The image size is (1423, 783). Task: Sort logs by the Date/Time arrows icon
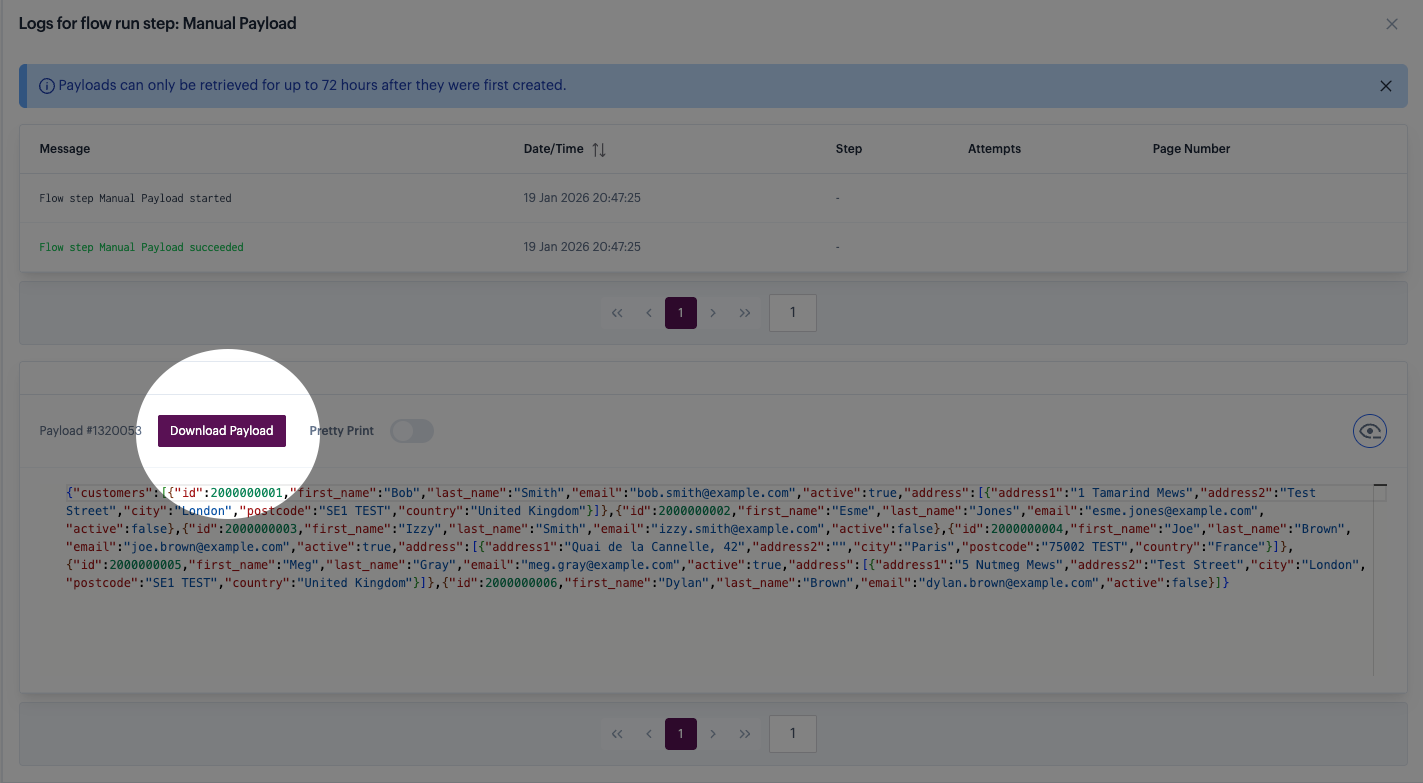599,149
